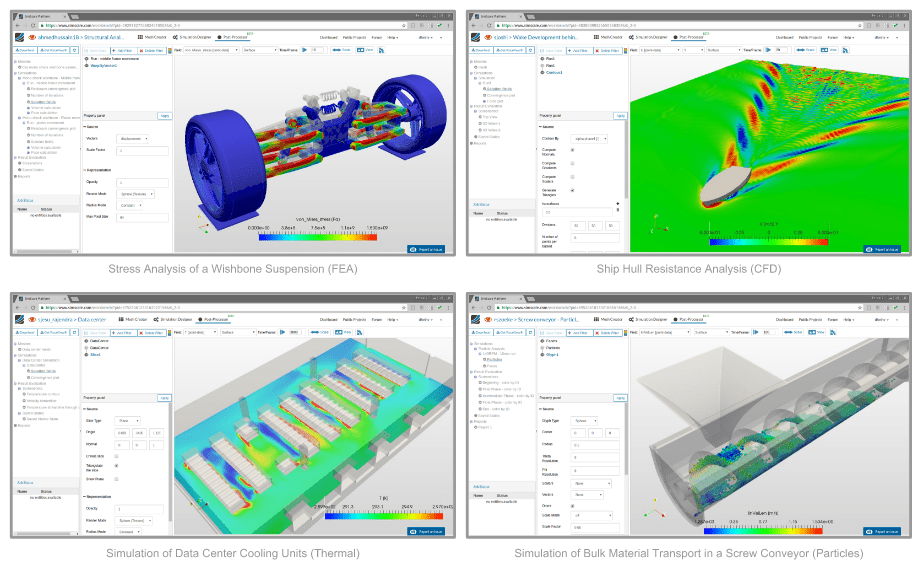
Task: Switch to Simulation Designer tab in ship hull window
Action: pyautogui.click(x=650, y=36)
